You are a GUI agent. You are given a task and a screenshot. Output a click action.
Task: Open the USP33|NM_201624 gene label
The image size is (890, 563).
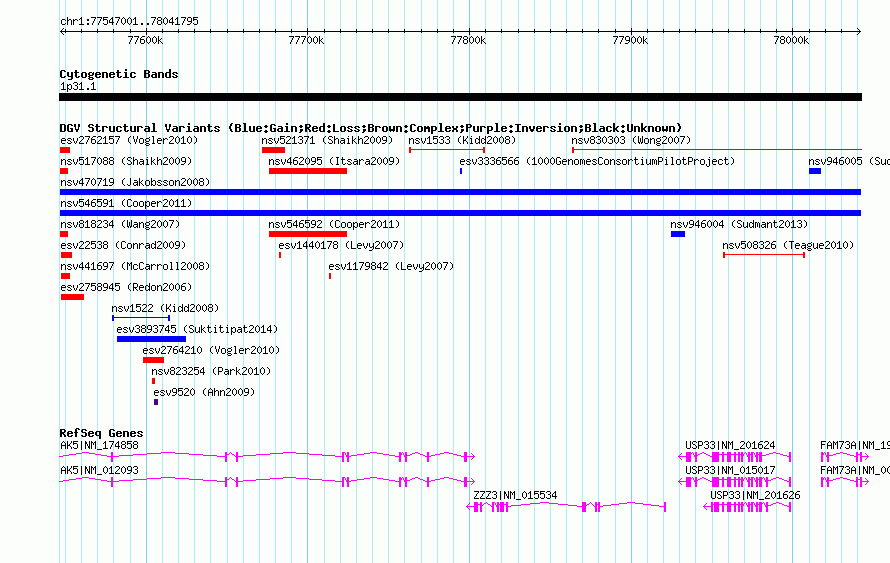coord(730,446)
